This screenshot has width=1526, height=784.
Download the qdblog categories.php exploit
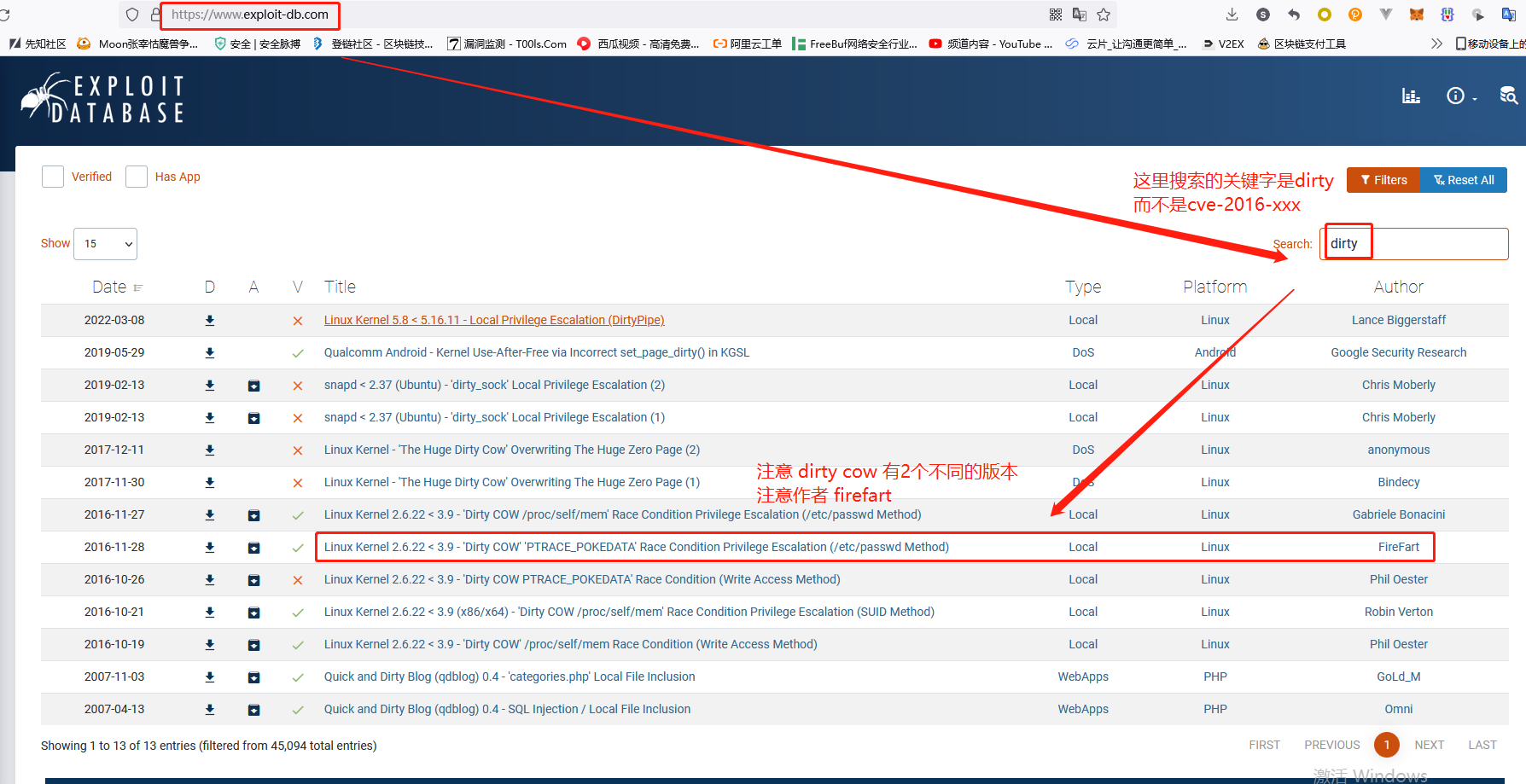[x=210, y=677]
